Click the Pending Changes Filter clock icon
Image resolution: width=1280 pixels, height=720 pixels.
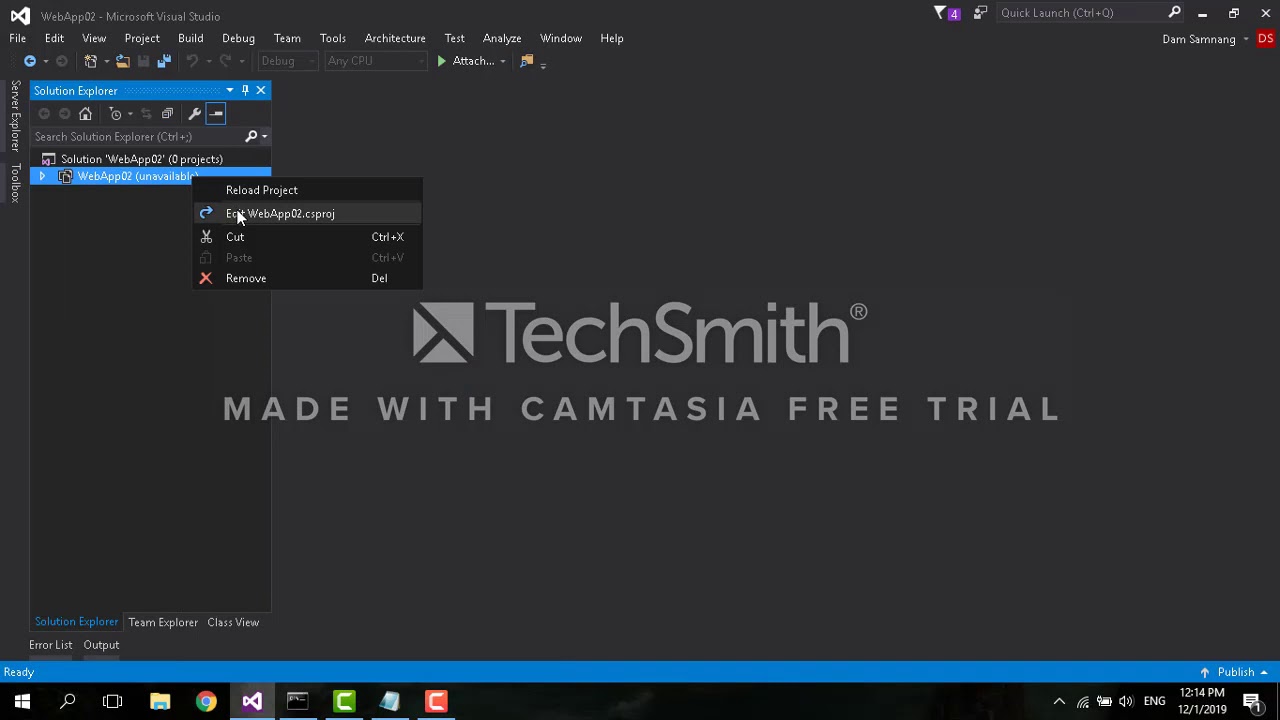click(115, 114)
